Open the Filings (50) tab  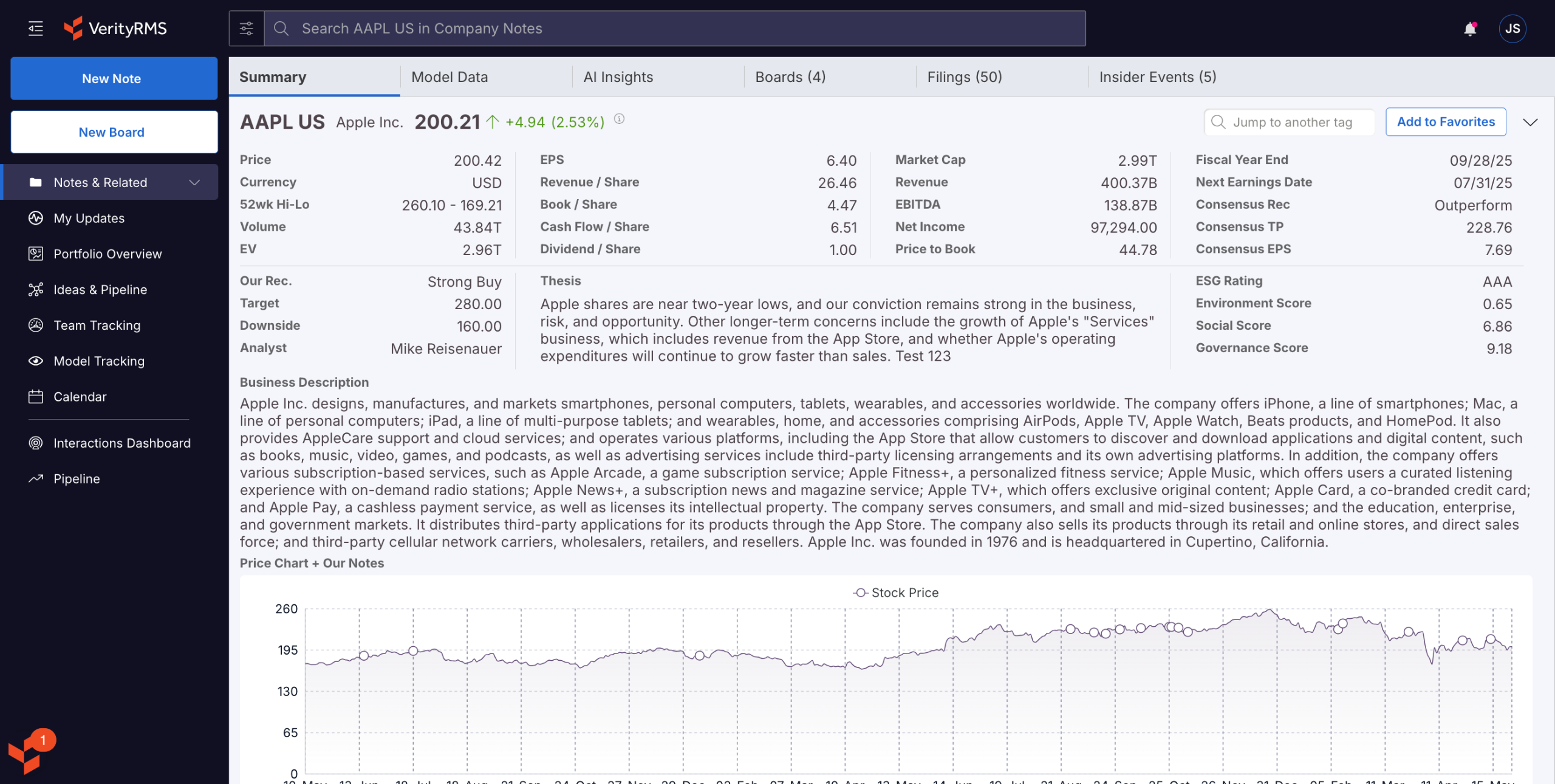pos(964,77)
